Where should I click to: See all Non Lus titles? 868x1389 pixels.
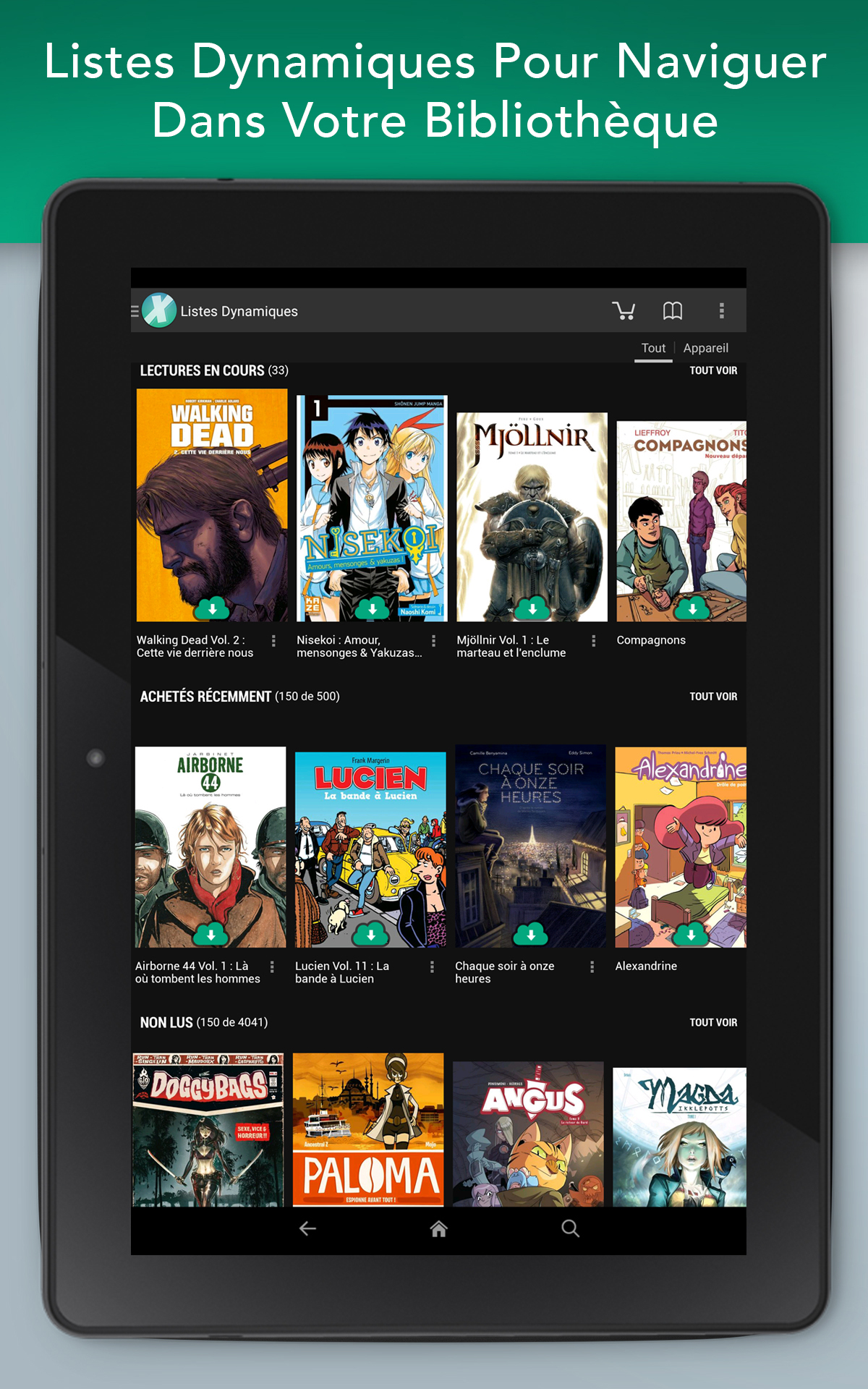coord(712,1022)
